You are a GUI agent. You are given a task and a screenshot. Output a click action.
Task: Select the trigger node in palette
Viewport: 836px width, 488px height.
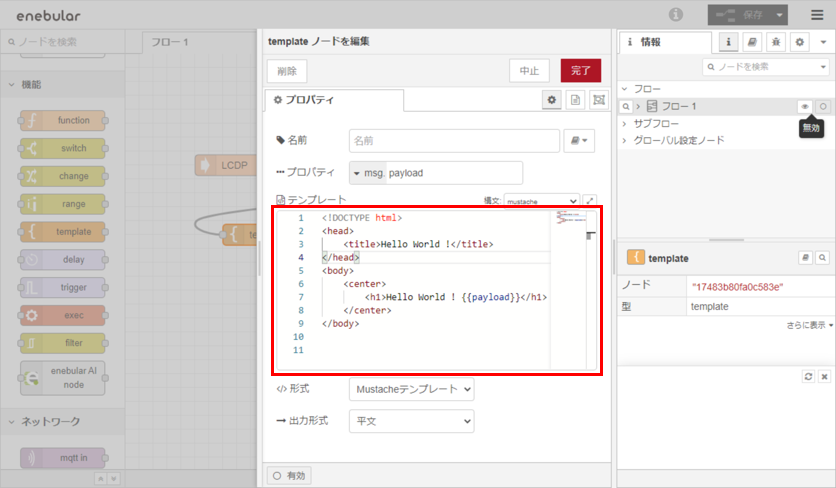pyautogui.click(x=63, y=287)
